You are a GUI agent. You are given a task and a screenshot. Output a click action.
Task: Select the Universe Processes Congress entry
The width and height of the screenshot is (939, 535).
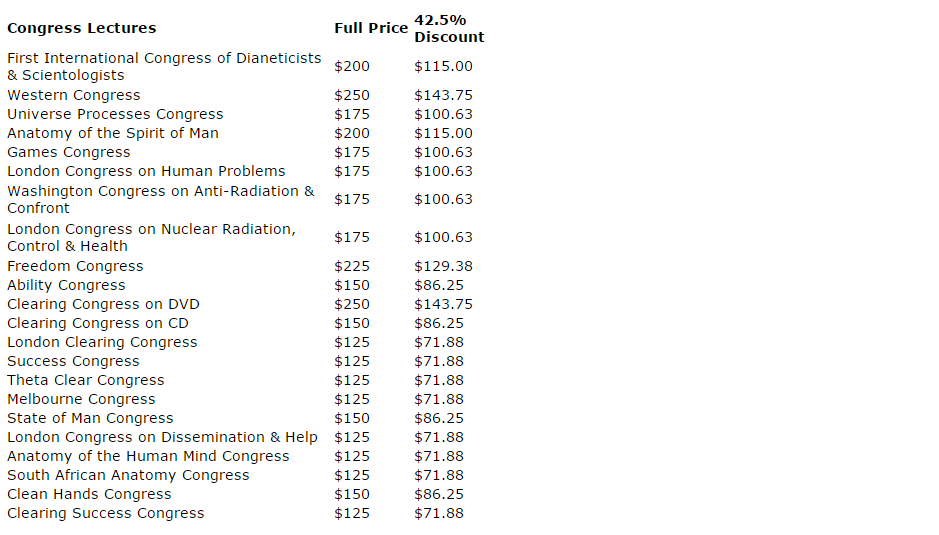115,114
